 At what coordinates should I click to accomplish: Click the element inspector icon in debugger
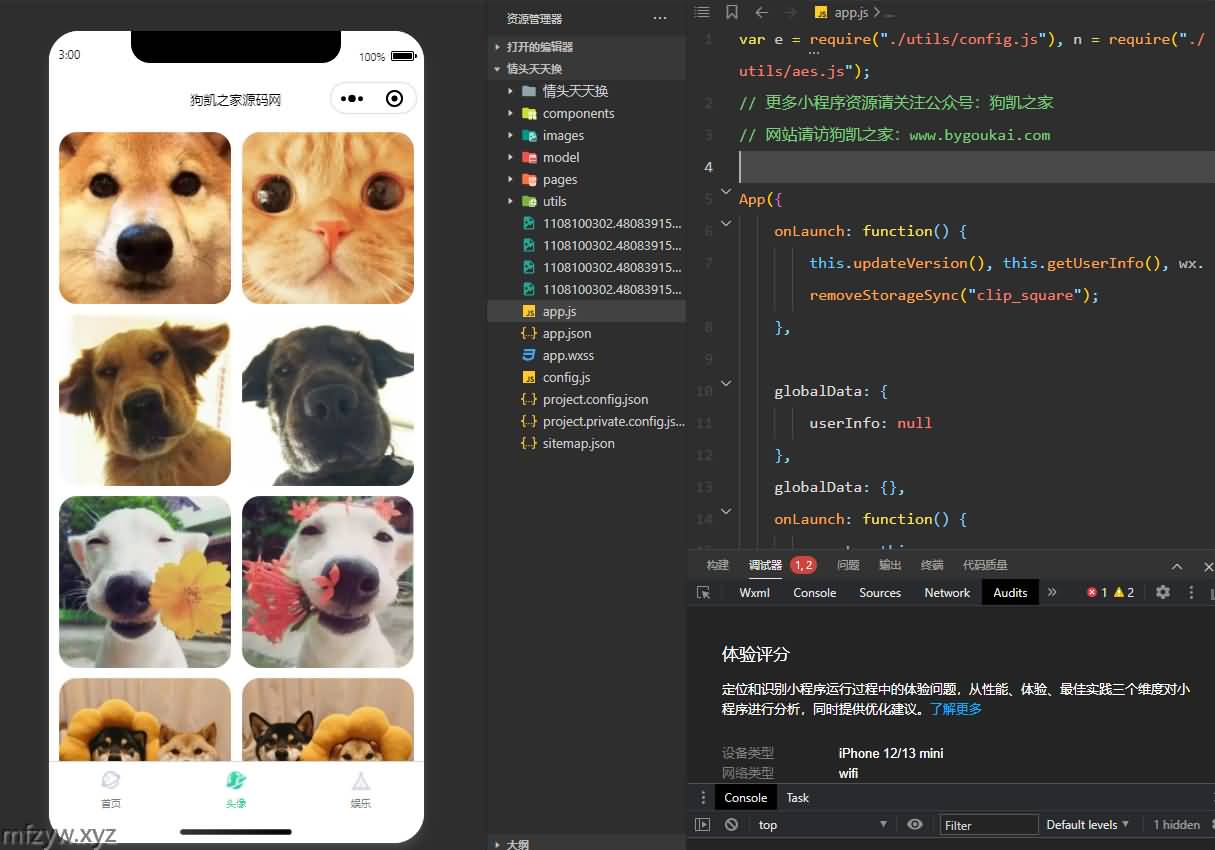click(703, 592)
